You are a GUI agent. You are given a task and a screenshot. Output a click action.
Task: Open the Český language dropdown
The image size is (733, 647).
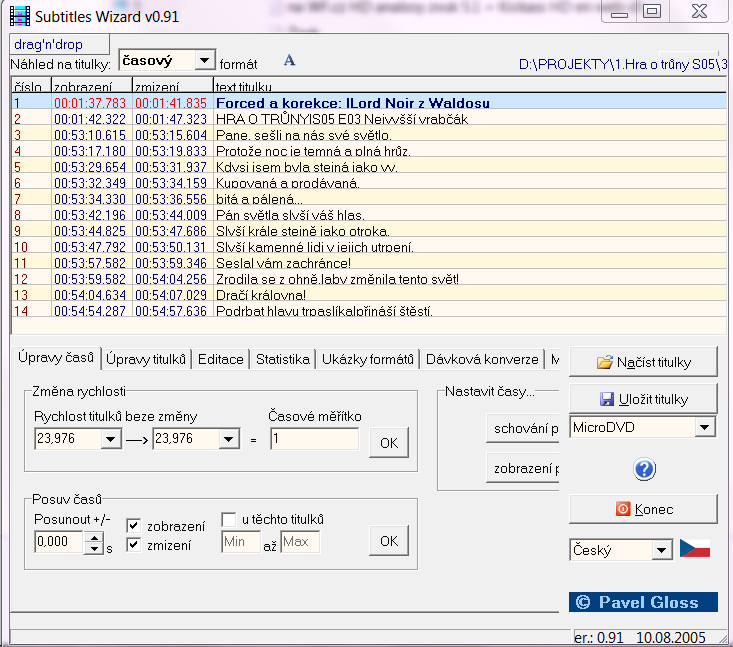pyautogui.click(x=661, y=550)
